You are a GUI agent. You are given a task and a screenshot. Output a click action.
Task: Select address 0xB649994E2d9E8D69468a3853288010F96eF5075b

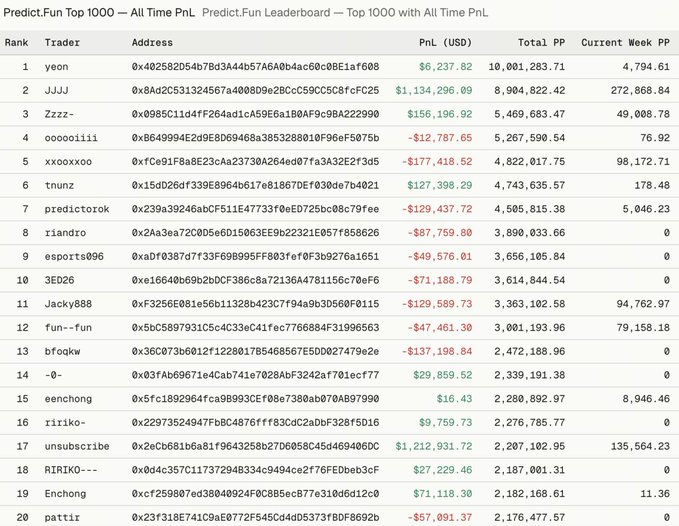255,138
